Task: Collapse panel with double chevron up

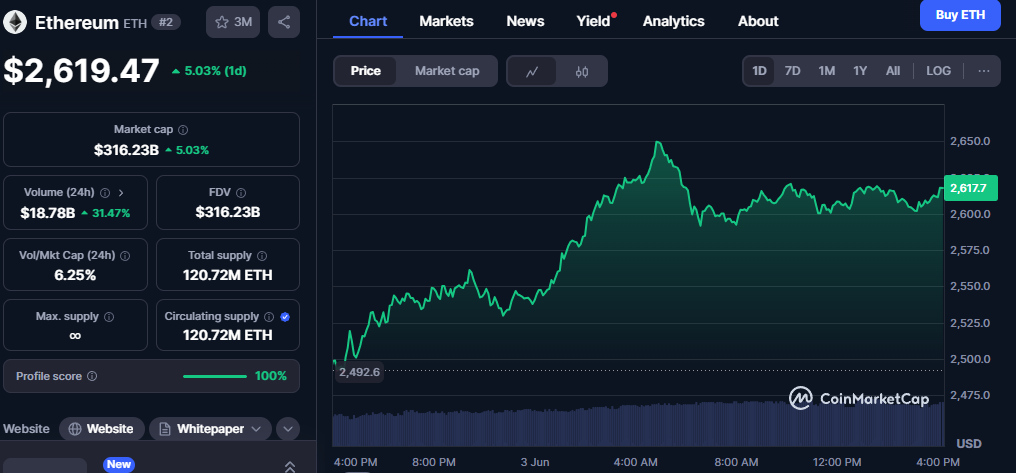Action: 290,467
